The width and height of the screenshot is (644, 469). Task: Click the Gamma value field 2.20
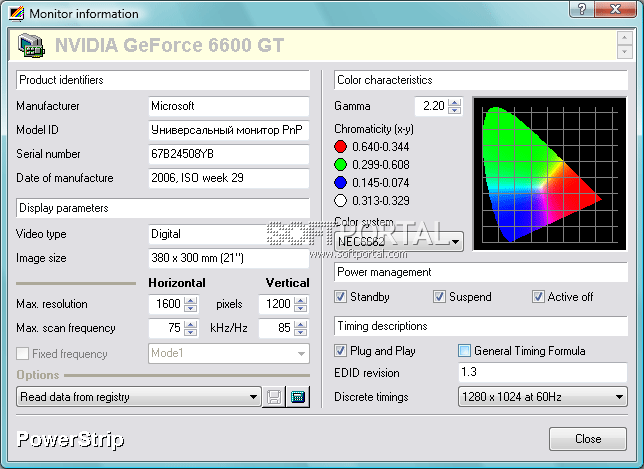[431, 106]
